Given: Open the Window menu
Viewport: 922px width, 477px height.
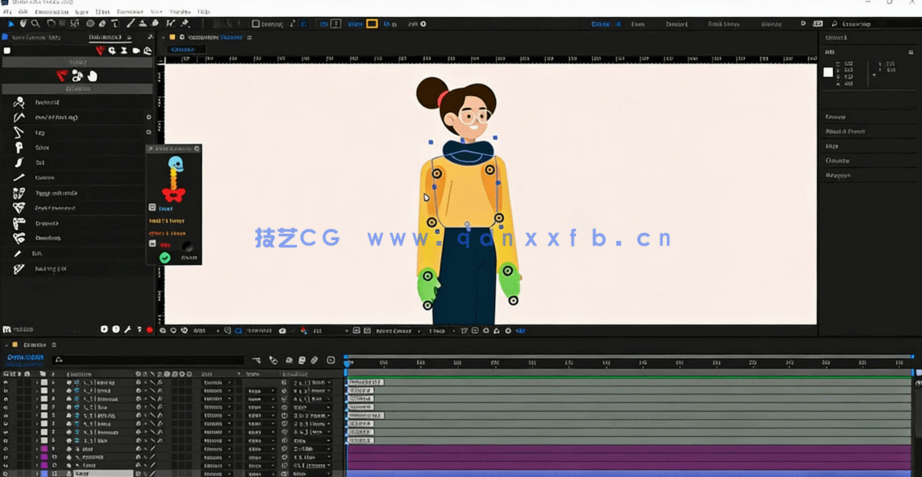Looking at the screenshot, I should tap(180, 12).
